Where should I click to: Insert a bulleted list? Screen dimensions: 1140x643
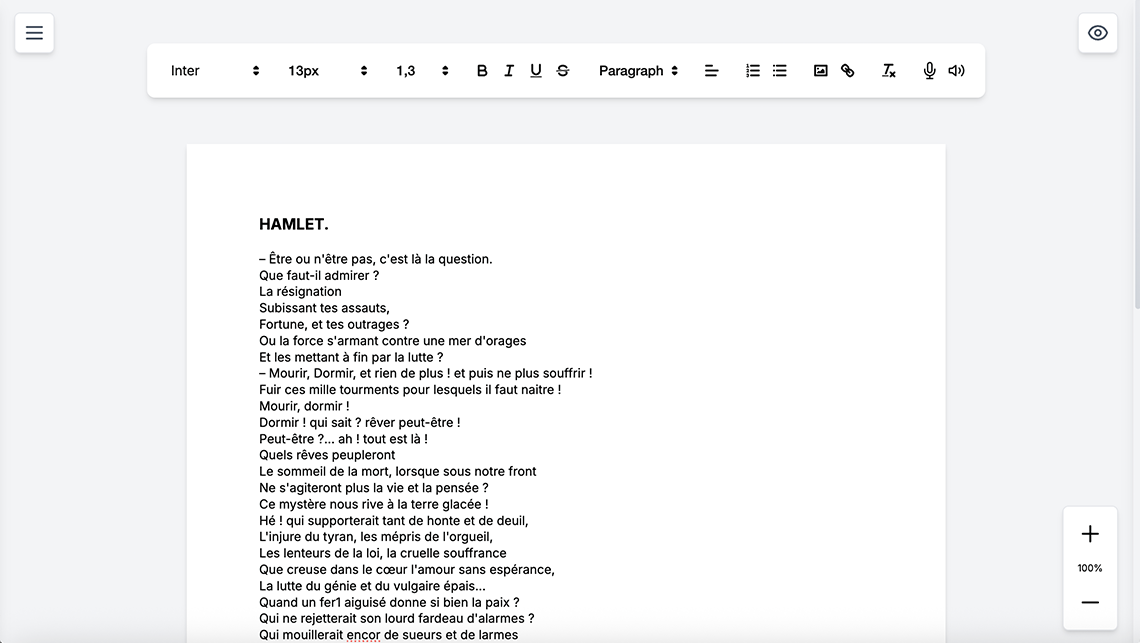click(x=780, y=71)
